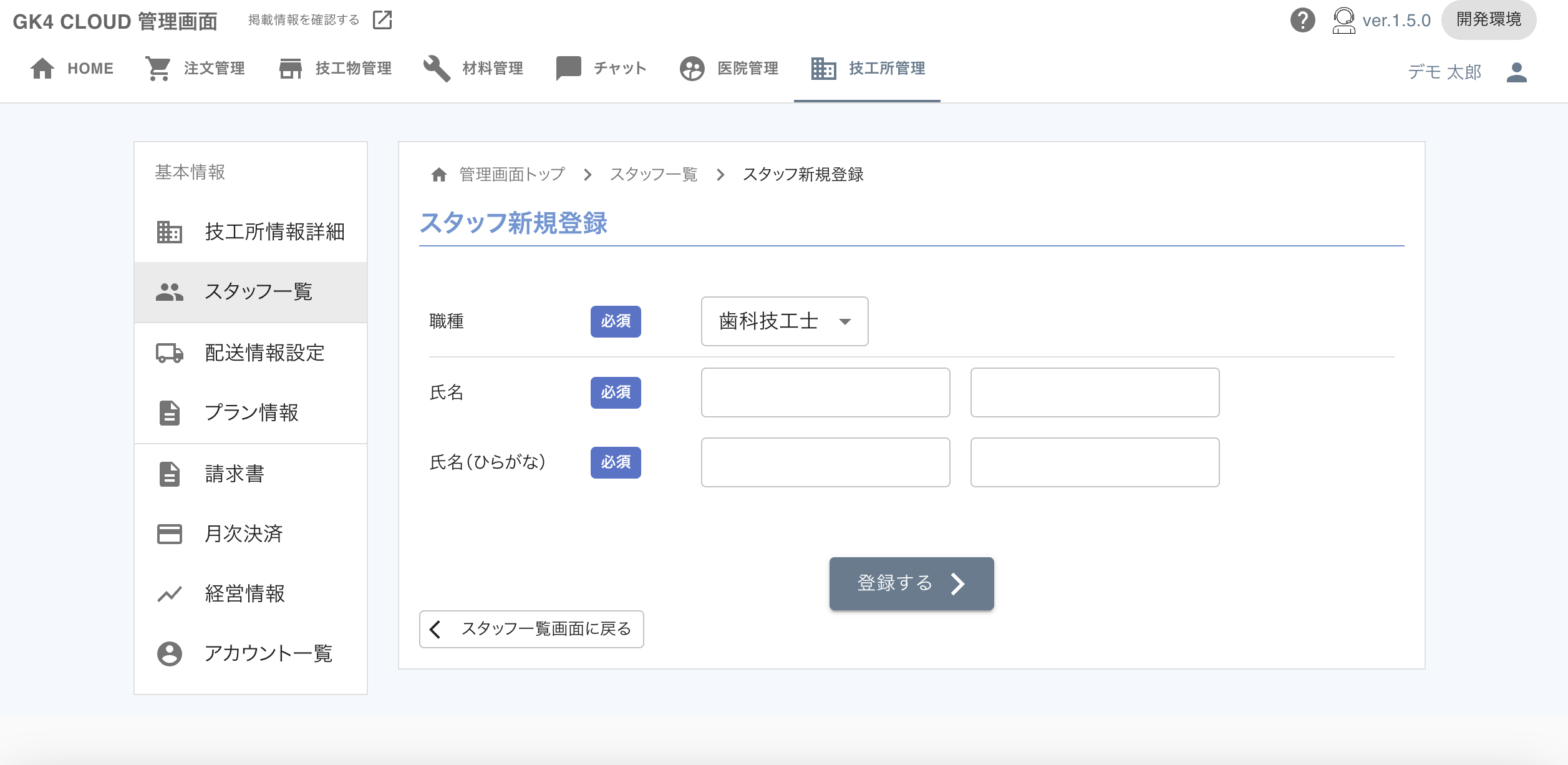Select the 技工所管理 navigation tab
This screenshot has height=765, width=1568.
pyautogui.click(x=868, y=69)
